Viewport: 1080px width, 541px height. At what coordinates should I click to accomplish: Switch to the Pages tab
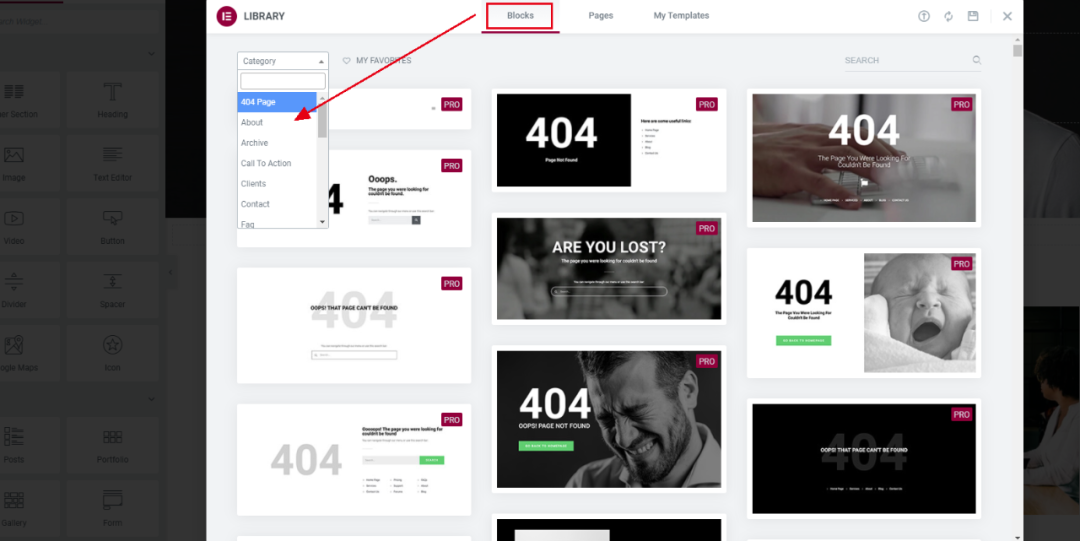601,15
